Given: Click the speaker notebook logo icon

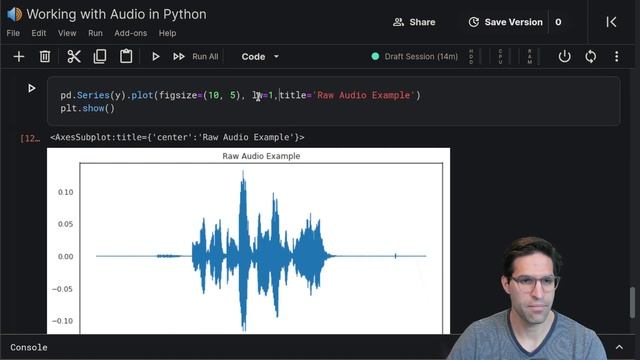Looking at the screenshot, I should (x=14, y=14).
